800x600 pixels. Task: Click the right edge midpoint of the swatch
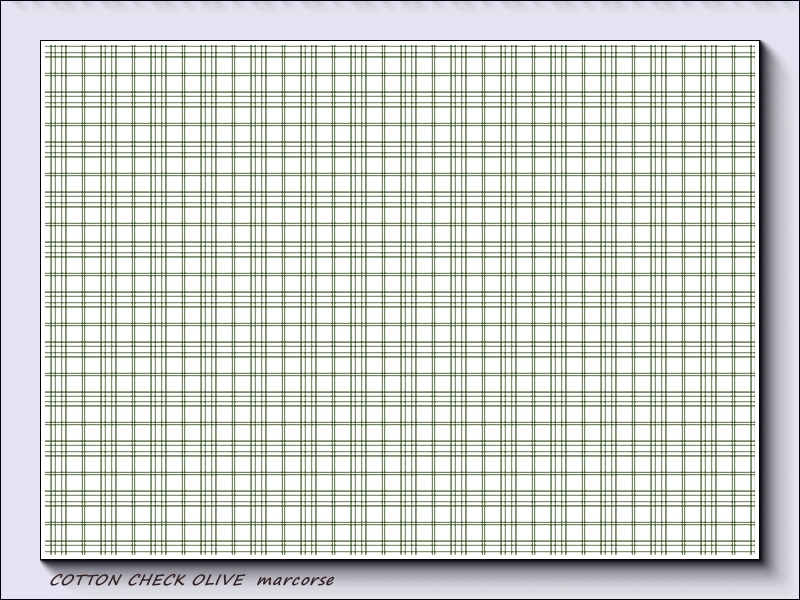click(x=758, y=300)
